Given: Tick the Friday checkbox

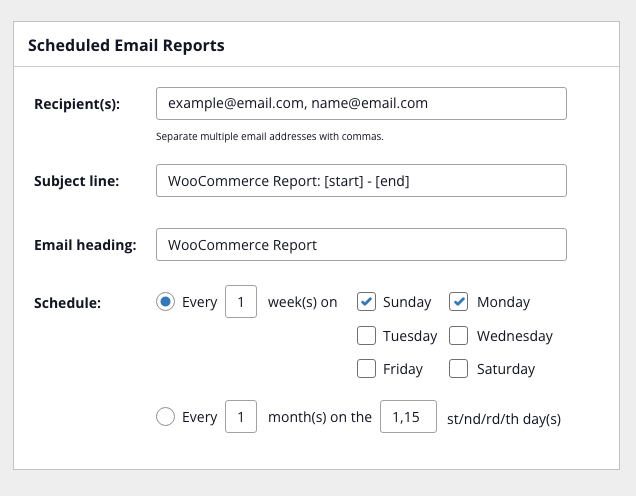Looking at the screenshot, I should pyautogui.click(x=367, y=369).
